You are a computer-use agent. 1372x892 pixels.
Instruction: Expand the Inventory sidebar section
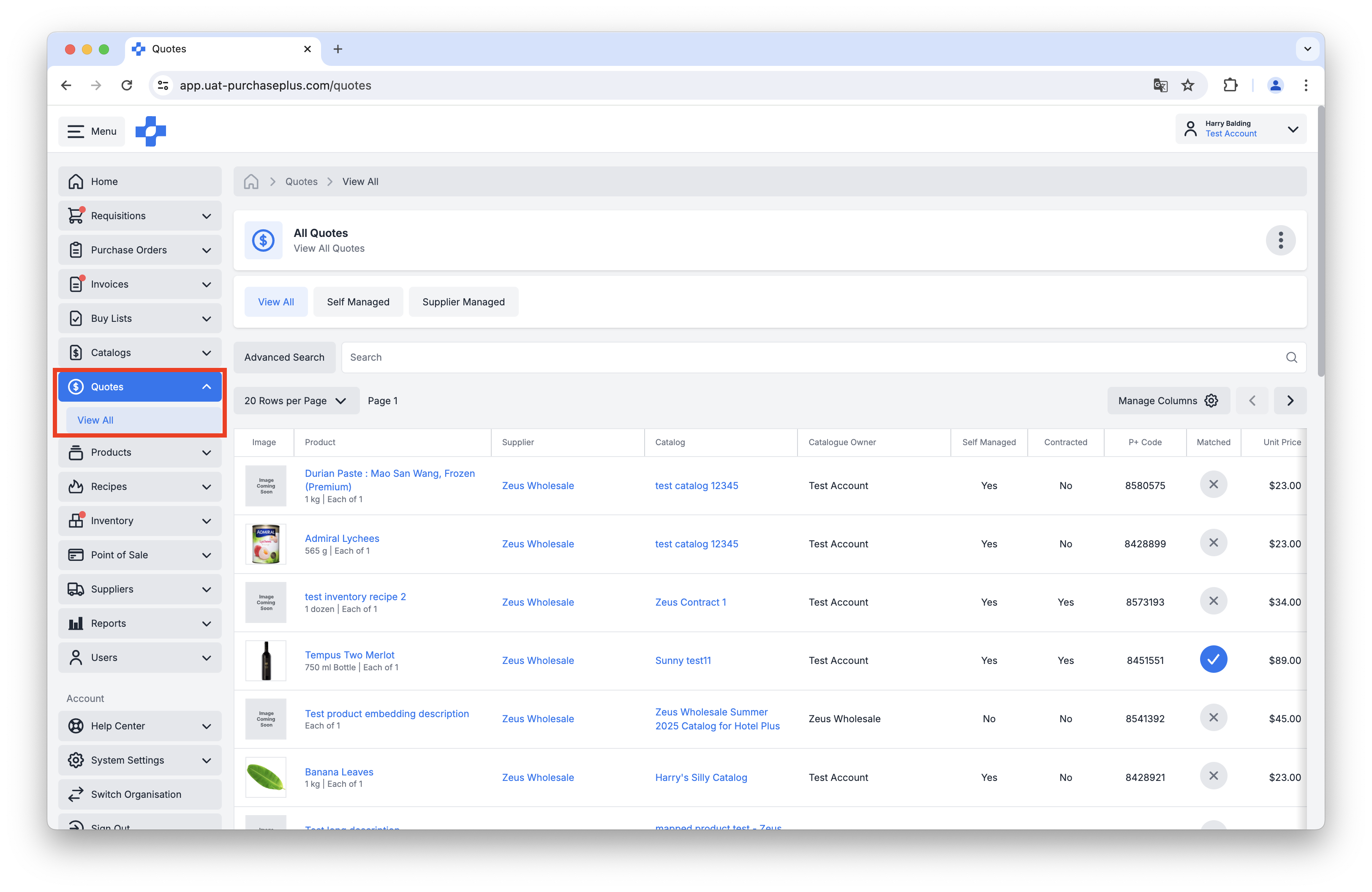click(140, 521)
